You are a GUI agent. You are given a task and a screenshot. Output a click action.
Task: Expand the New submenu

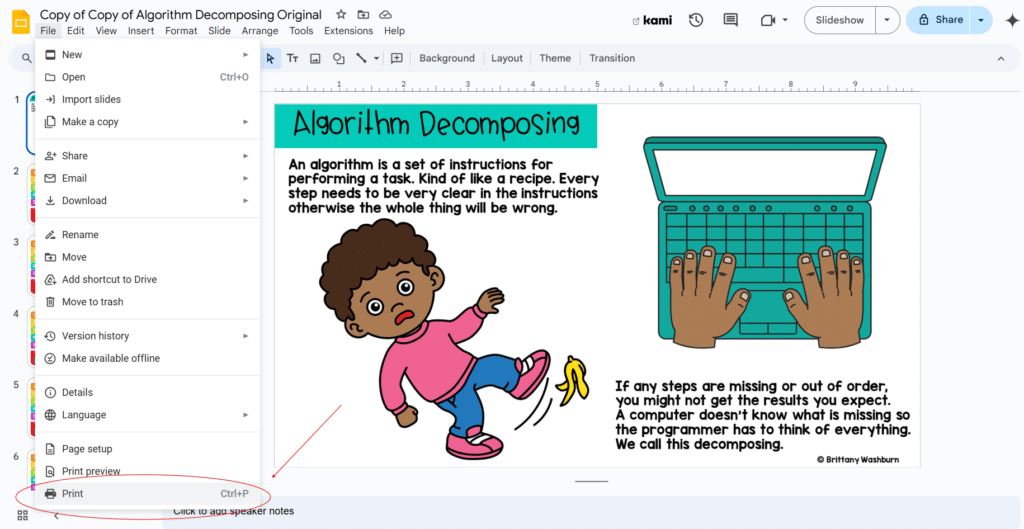(x=148, y=55)
